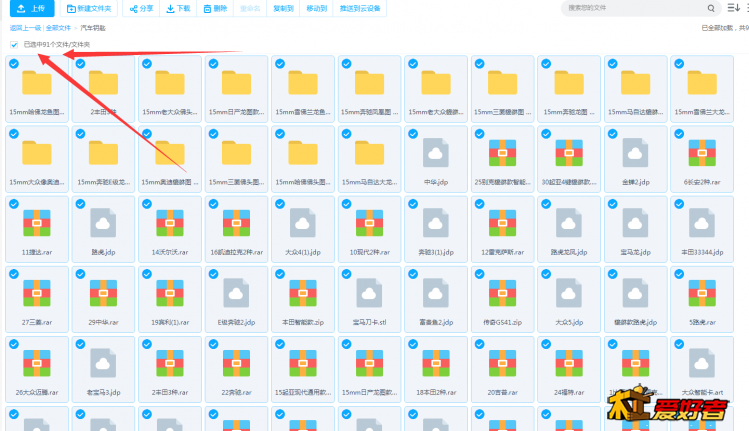
Task: Click the 上传 upload button
Action: tap(32, 8)
